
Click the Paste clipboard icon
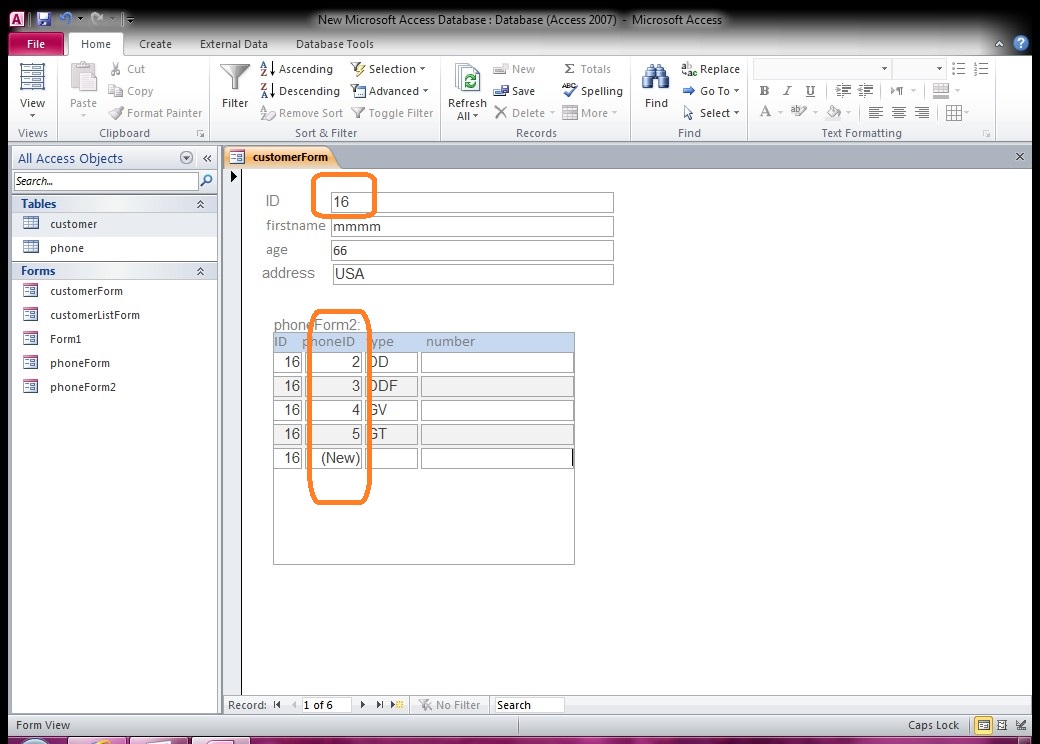click(84, 78)
